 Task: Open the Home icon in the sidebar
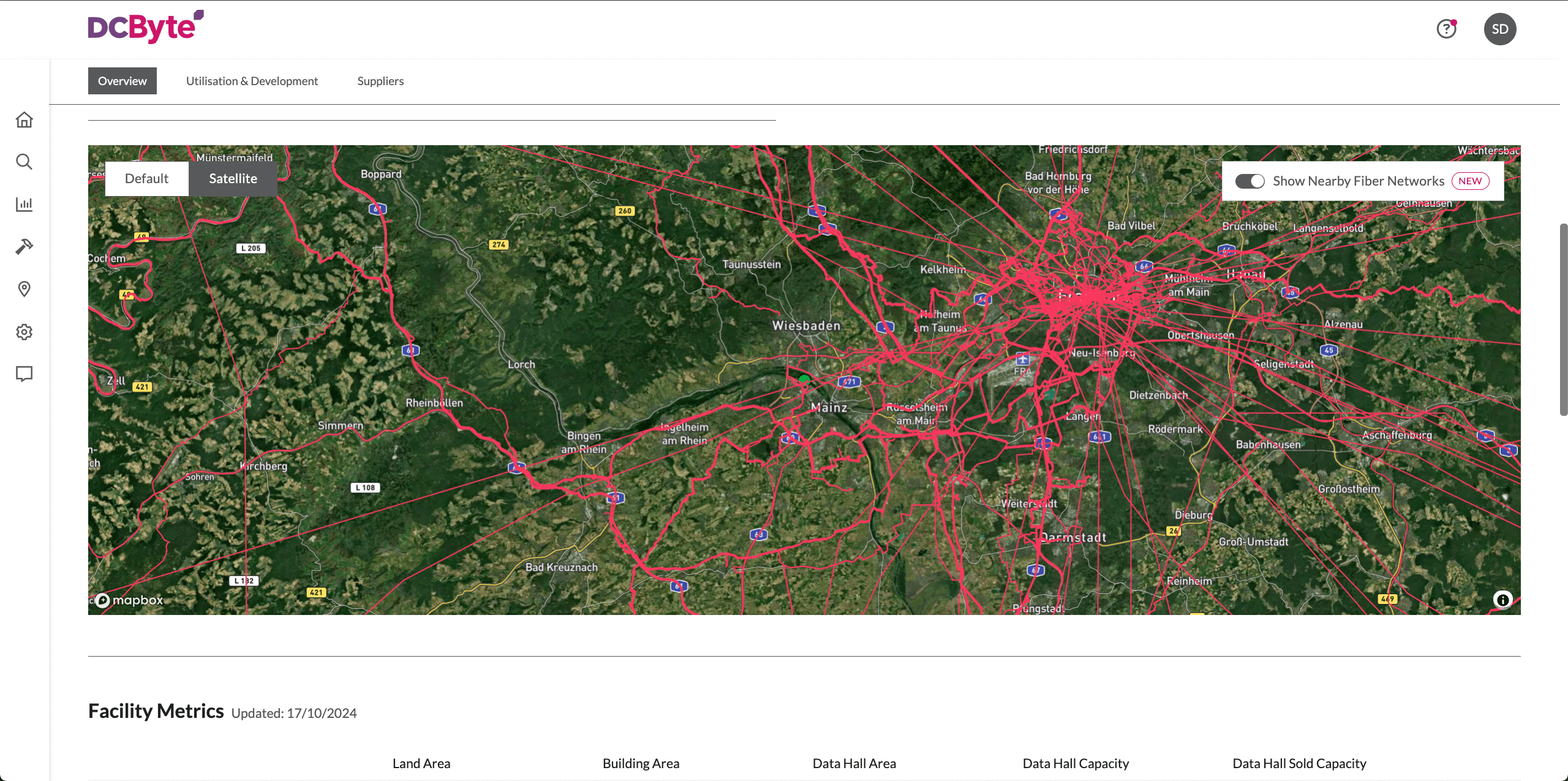24,119
